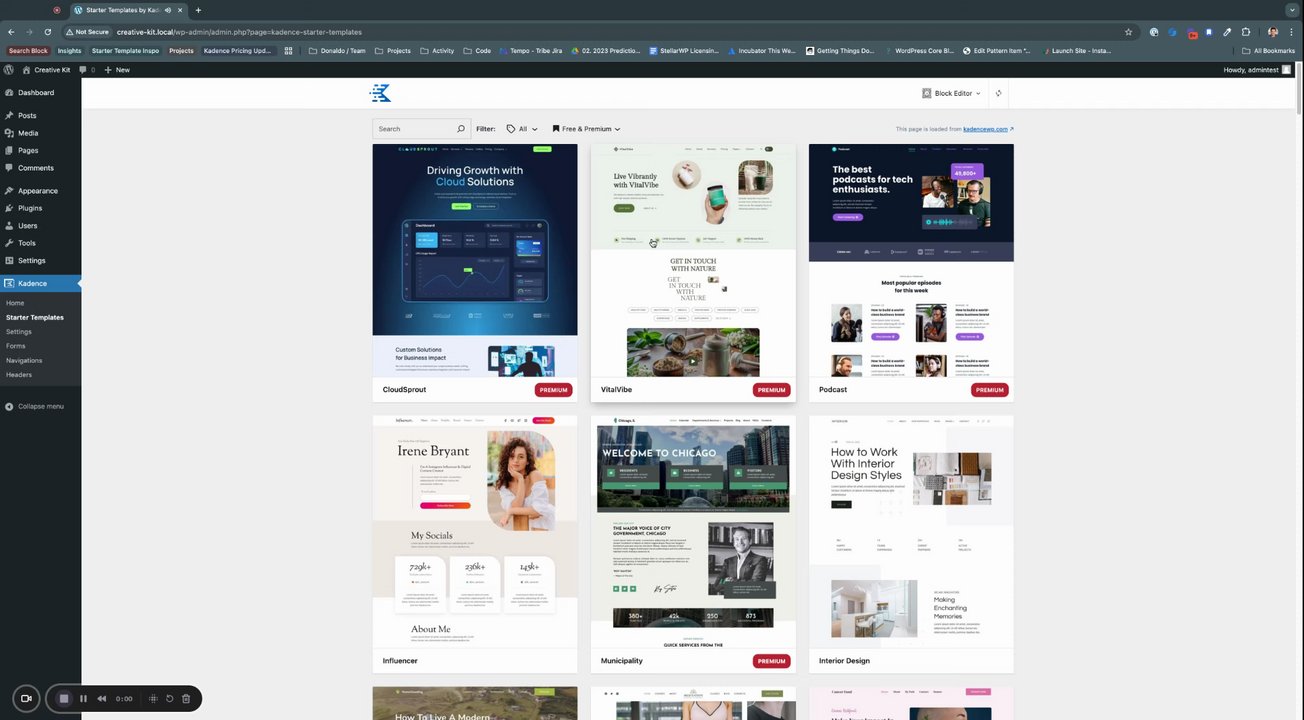Open the kadencewp.com link
Screen dimensions: 1304x720
tap(988, 129)
